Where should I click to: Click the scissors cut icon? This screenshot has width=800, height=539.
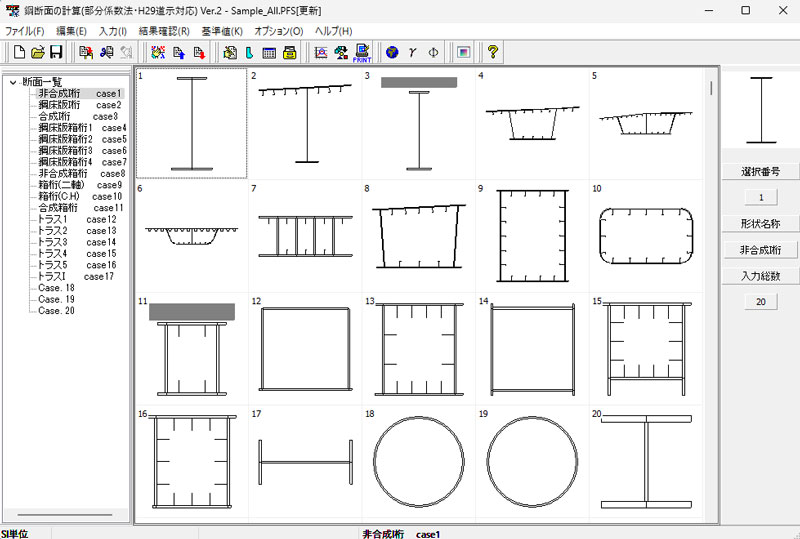tap(106, 52)
